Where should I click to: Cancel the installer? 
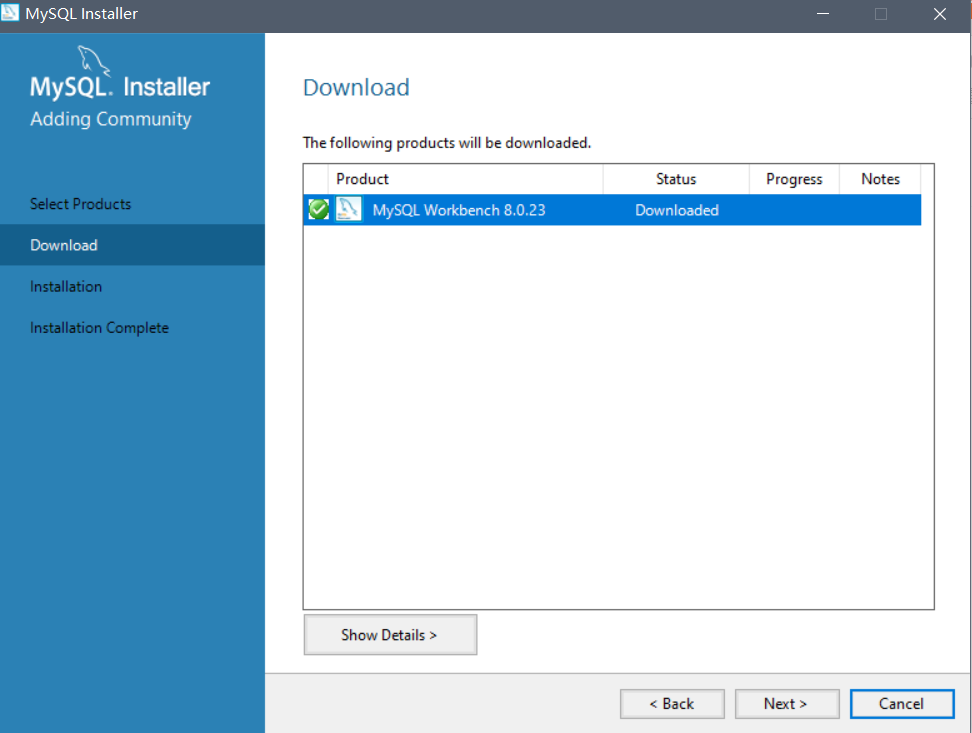click(902, 704)
